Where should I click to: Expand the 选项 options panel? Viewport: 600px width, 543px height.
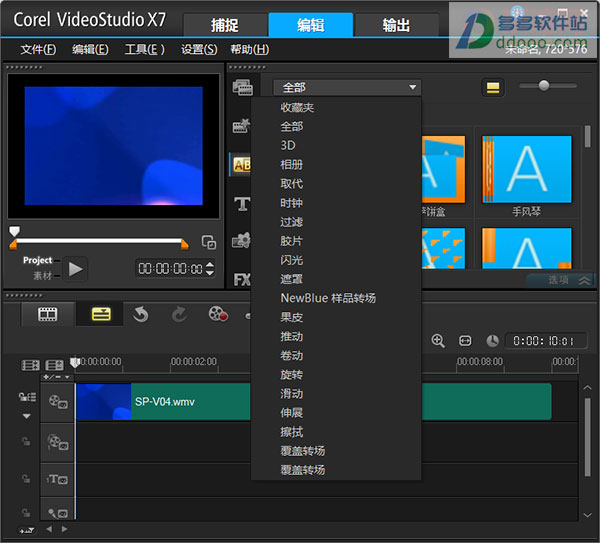coord(561,280)
